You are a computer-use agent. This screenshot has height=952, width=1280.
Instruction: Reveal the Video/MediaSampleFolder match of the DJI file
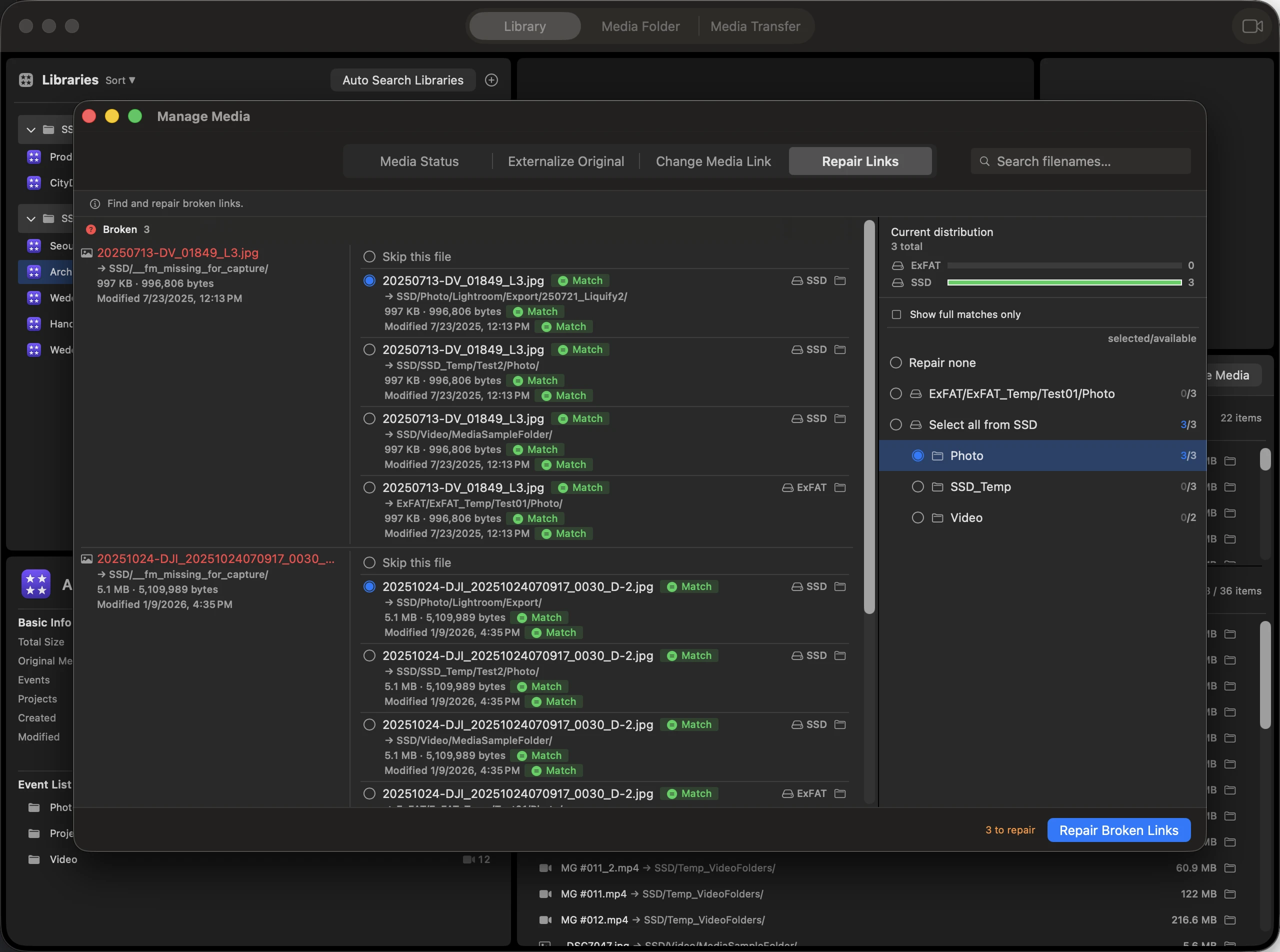point(840,724)
